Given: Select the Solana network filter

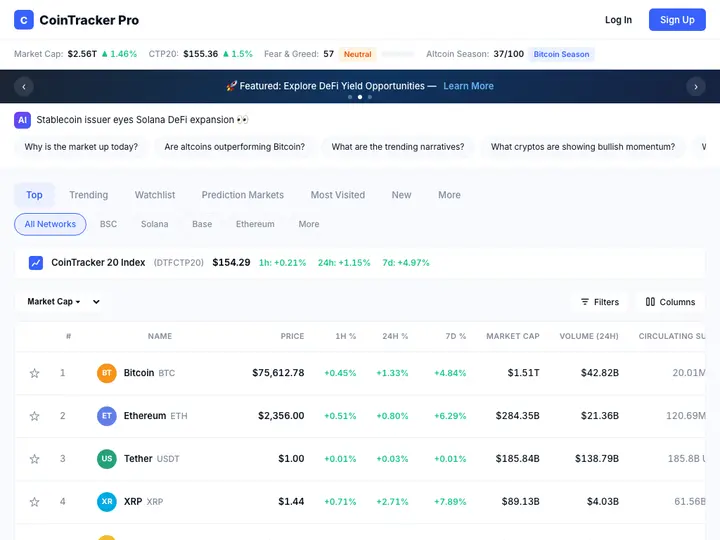Looking at the screenshot, I should pyautogui.click(x=154, y=224).
